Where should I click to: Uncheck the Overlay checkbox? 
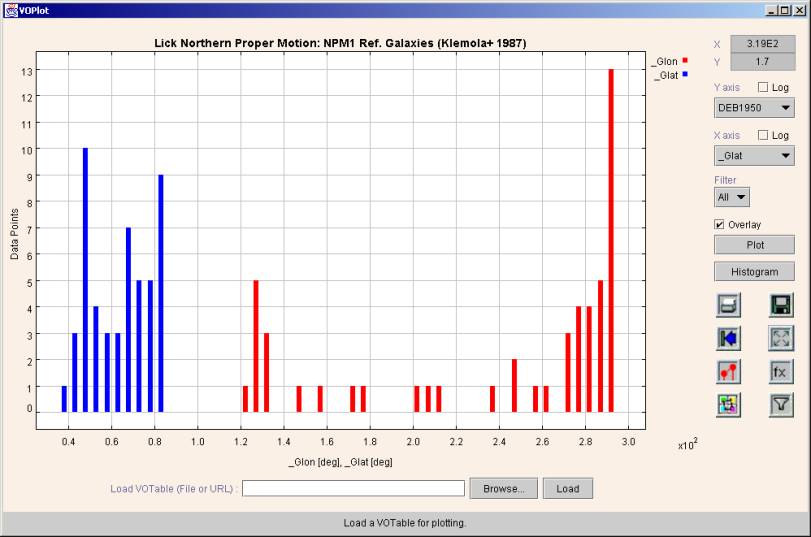tap(719, 225)
